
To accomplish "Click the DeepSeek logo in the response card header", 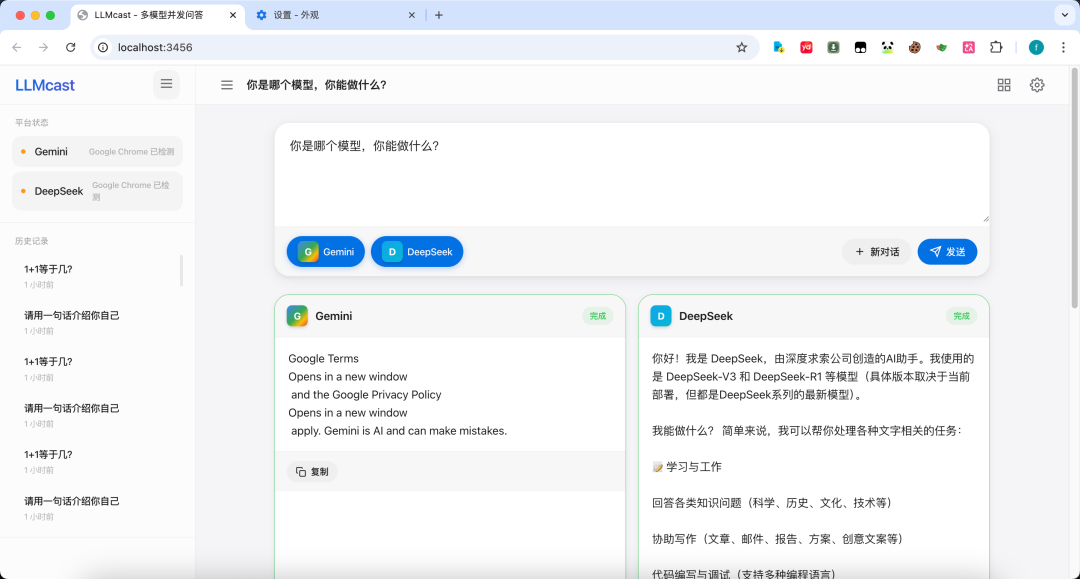I will [661, 316].
